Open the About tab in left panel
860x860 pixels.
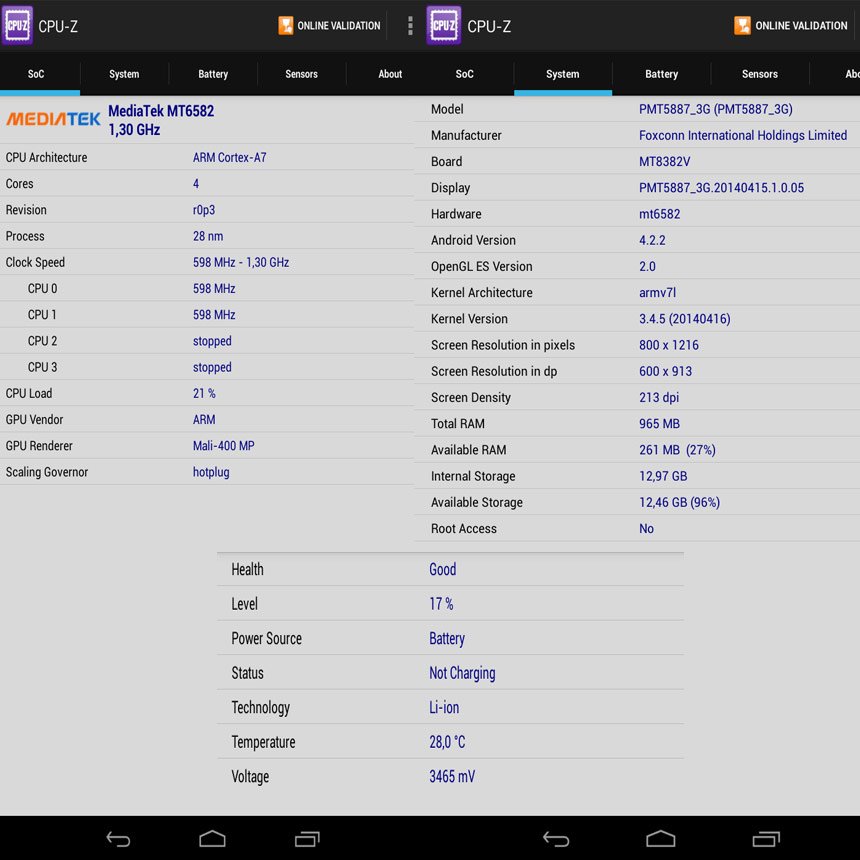pyautogui.click(x=390, y=74)
